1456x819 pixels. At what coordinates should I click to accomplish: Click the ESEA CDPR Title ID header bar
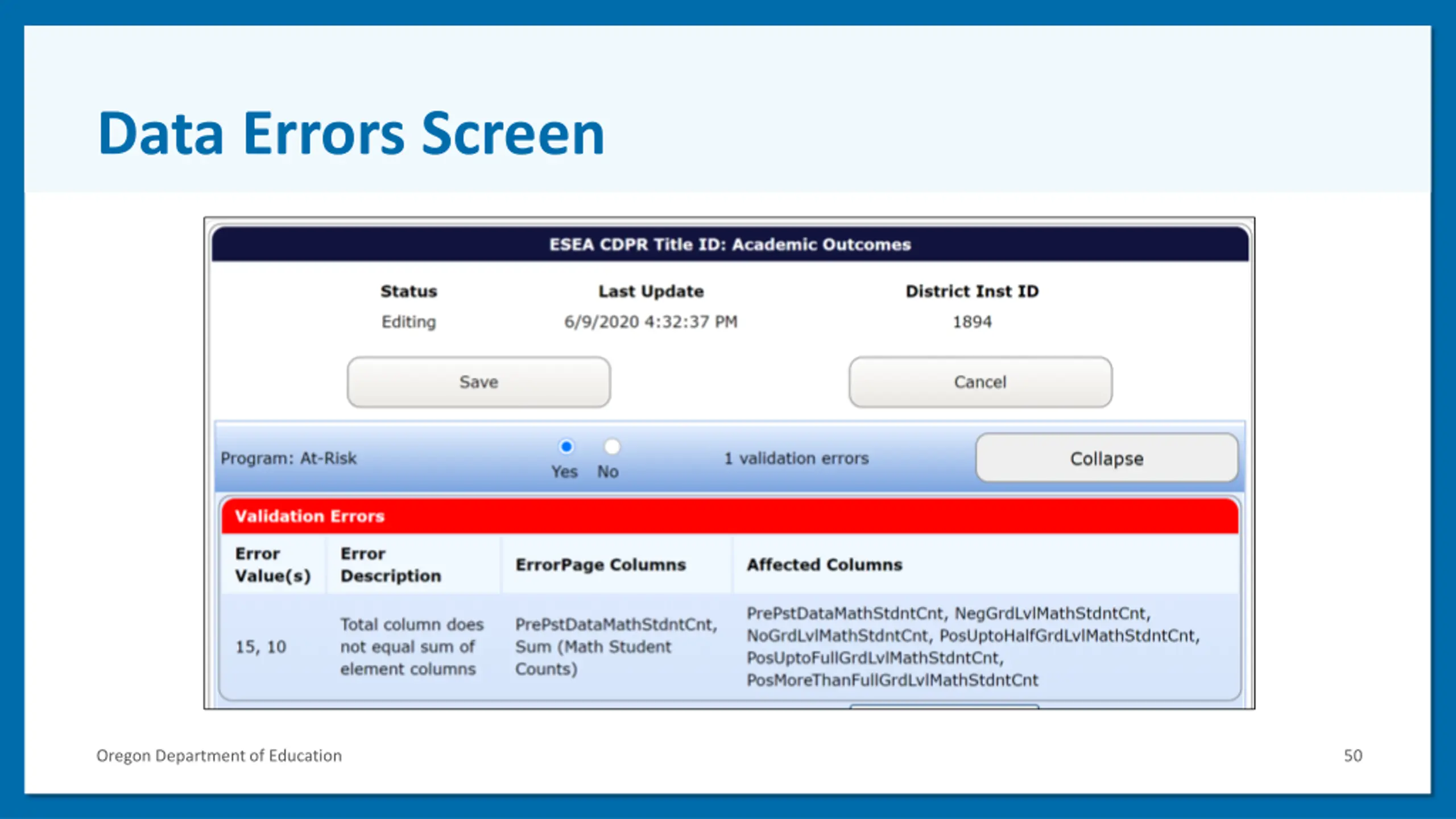click(730, 245)
